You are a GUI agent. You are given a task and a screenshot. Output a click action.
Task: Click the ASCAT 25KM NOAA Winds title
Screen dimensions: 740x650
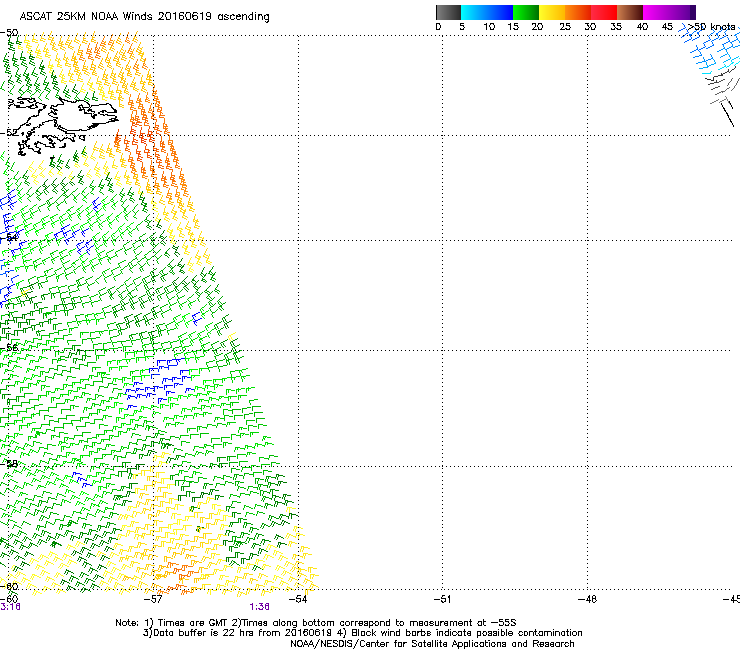coord(144,17)
